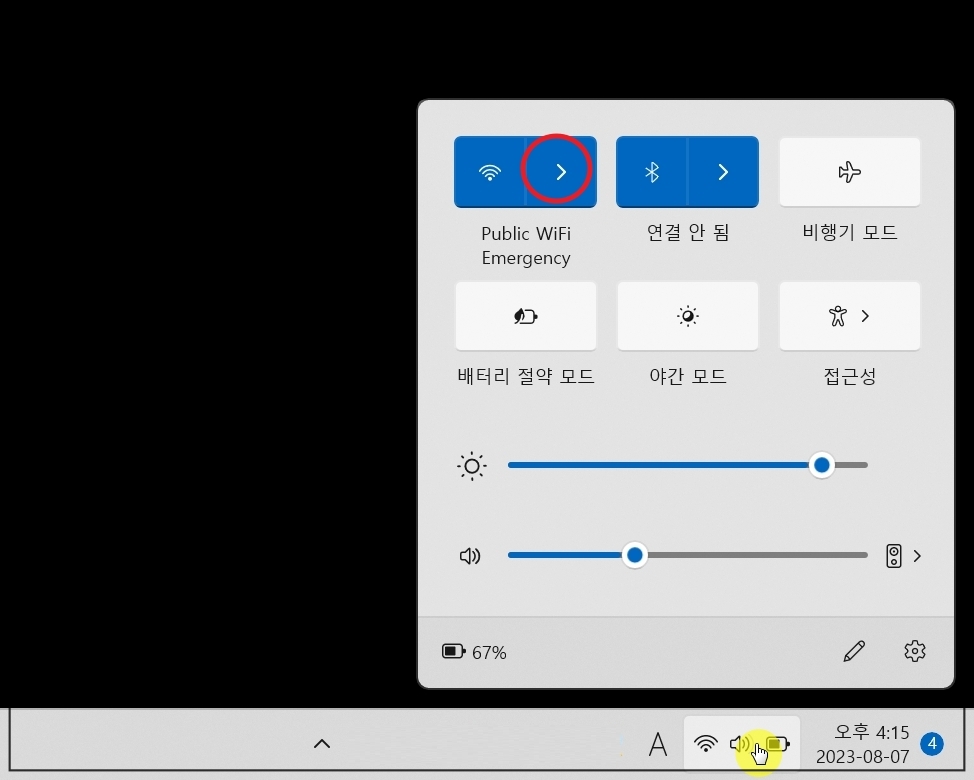This screenshot has height=780, width=974.
Task: Click the date 2023-08-07 in the taskbar
Action: [862, 756]
